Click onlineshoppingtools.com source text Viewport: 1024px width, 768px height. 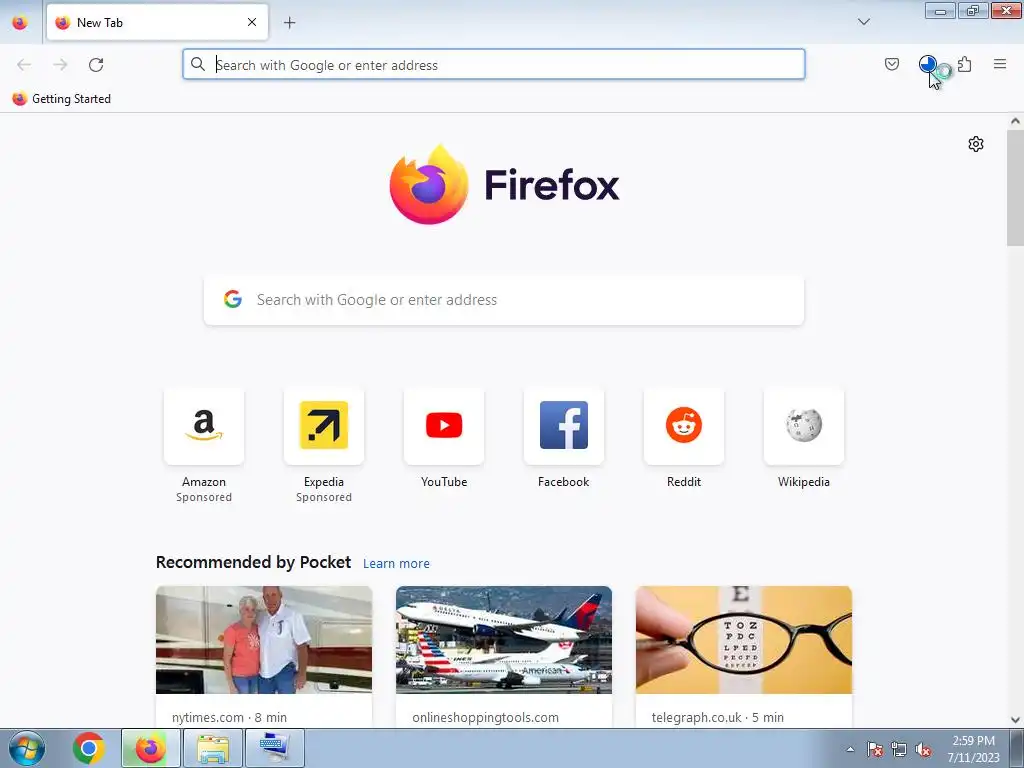pyautogui.click(x=485, y=717)
